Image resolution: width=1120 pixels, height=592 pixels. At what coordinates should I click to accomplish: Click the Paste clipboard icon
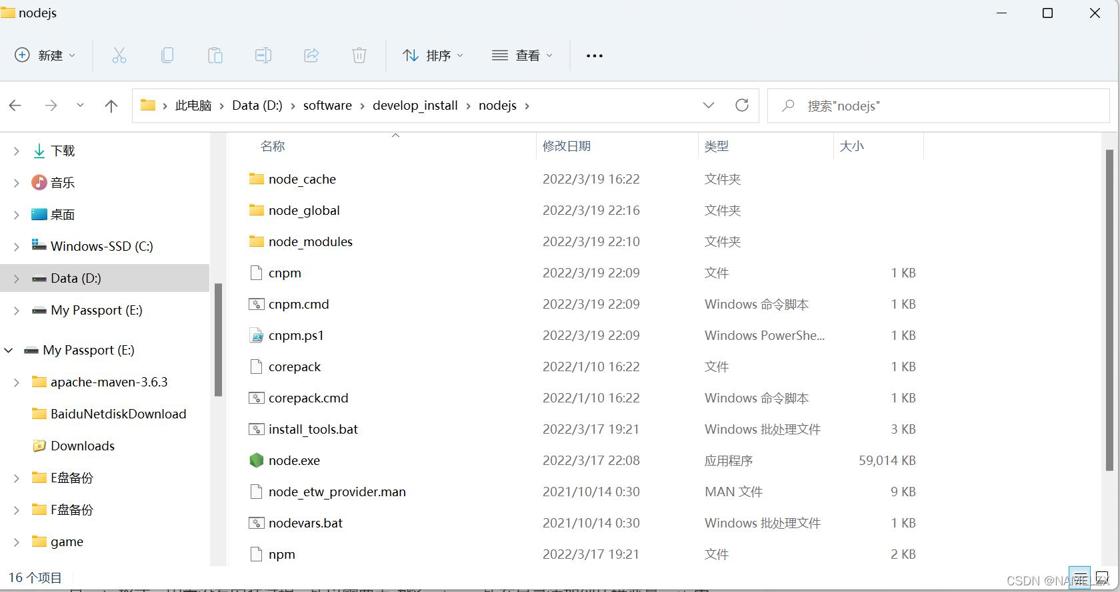[x=215, y=55]
